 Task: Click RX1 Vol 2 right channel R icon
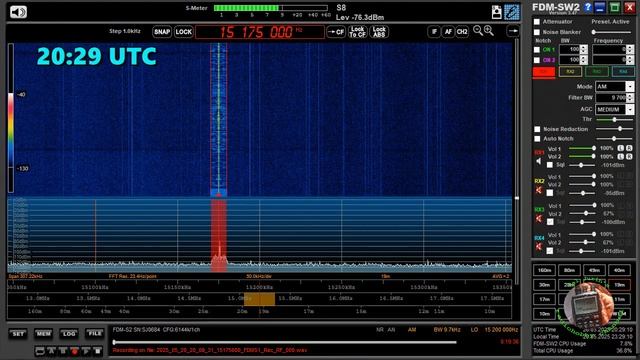point(629,156)
